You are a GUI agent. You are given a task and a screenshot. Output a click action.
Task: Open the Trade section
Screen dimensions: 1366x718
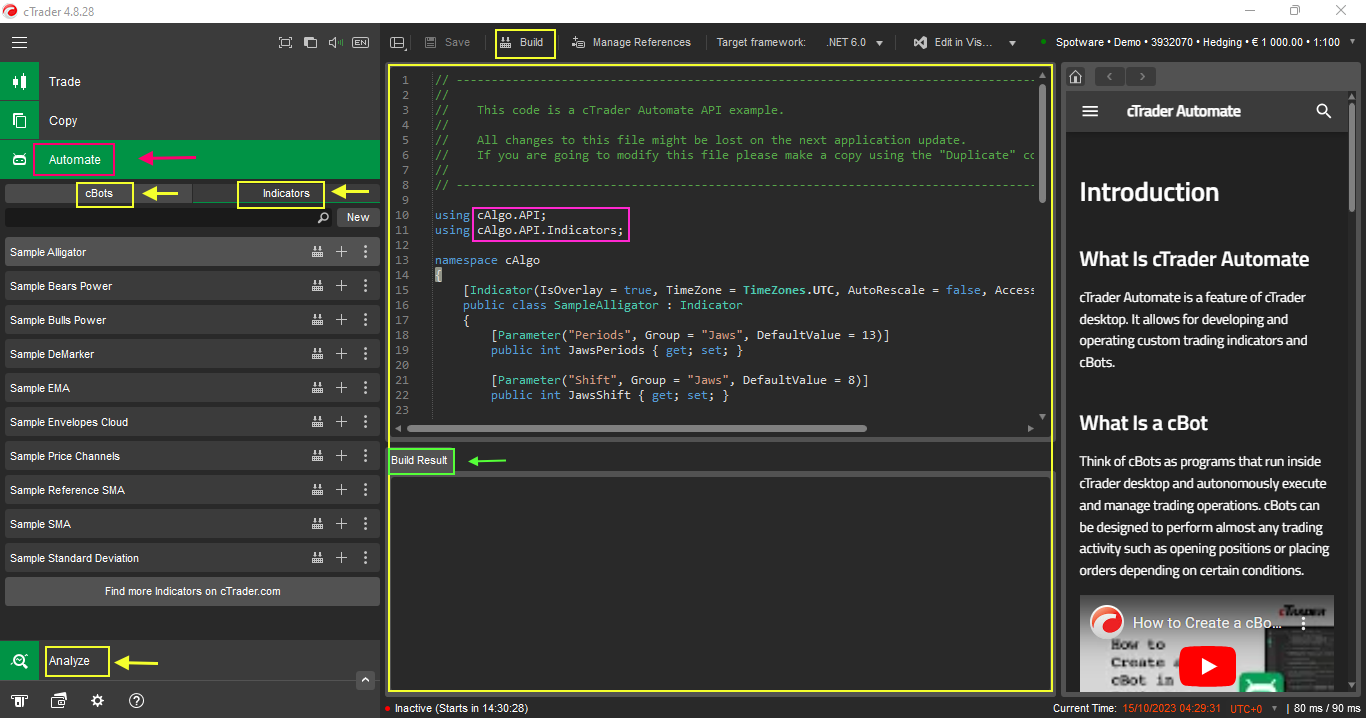pos(65,82)
